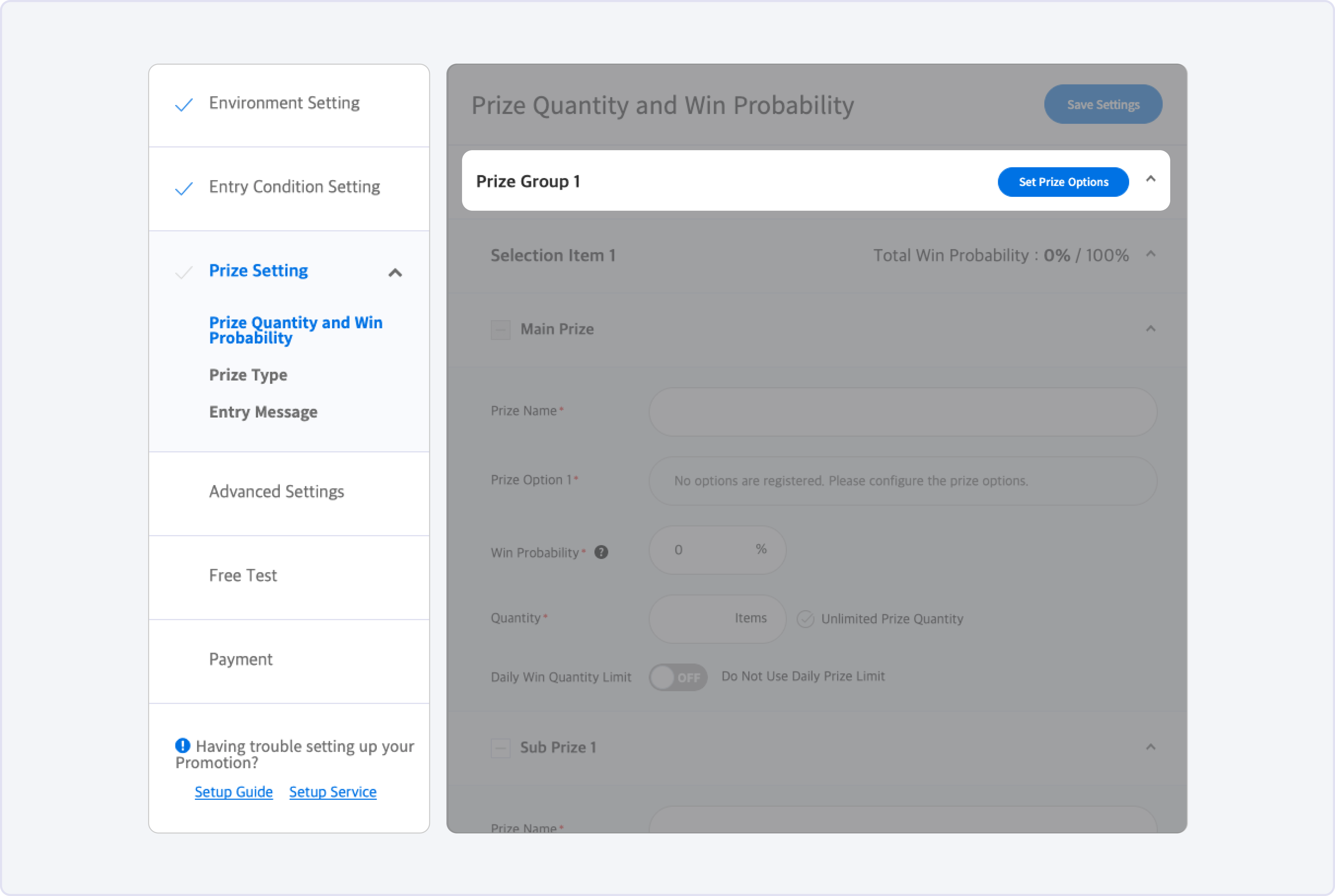Click the Win Probability help question-mark icon
The width and height of the screenshot is (1335, 896).
click(x=601, y=552)
